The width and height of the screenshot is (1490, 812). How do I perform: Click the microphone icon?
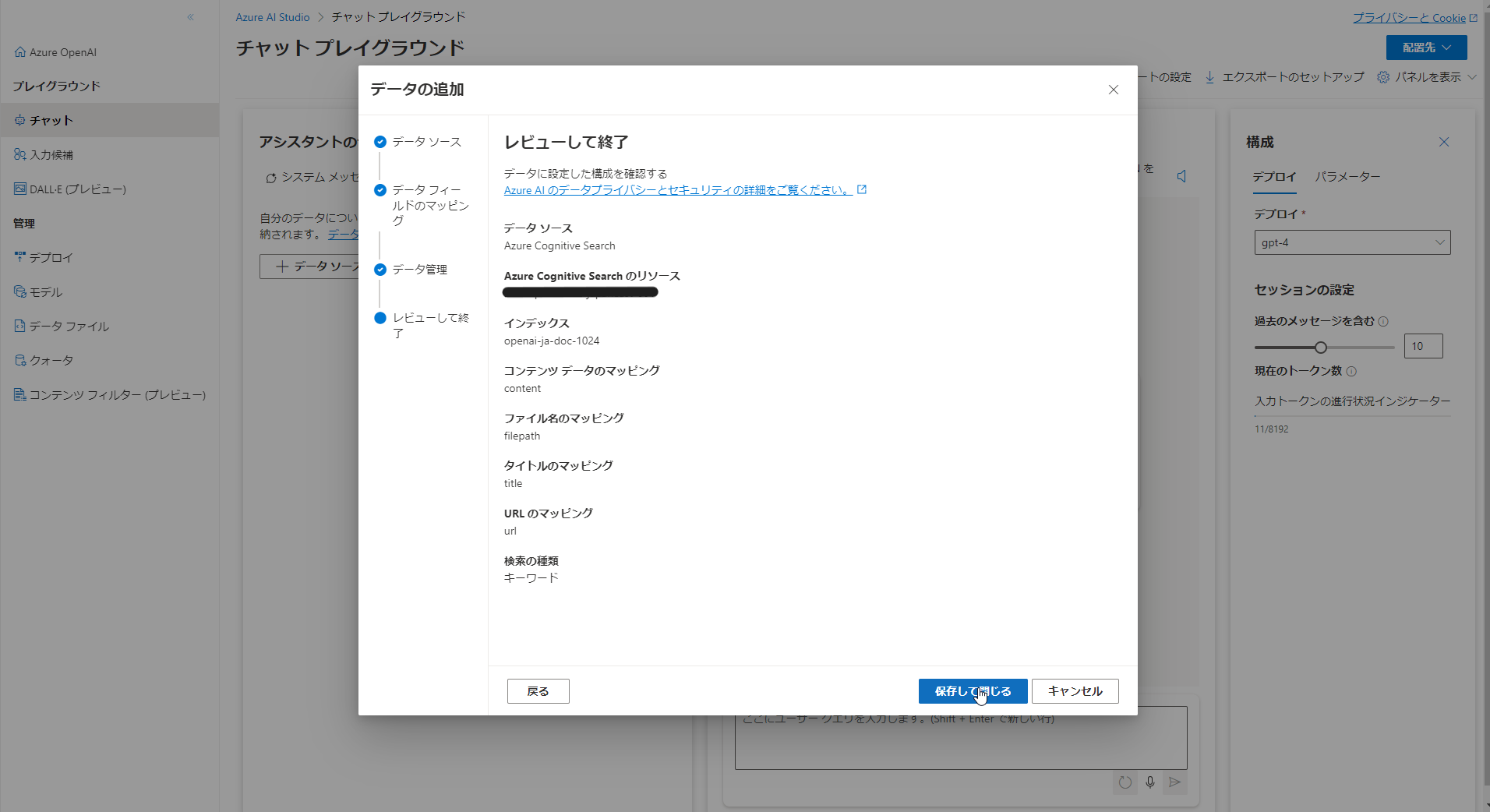pyautogui.click(x=1149, y=782)
